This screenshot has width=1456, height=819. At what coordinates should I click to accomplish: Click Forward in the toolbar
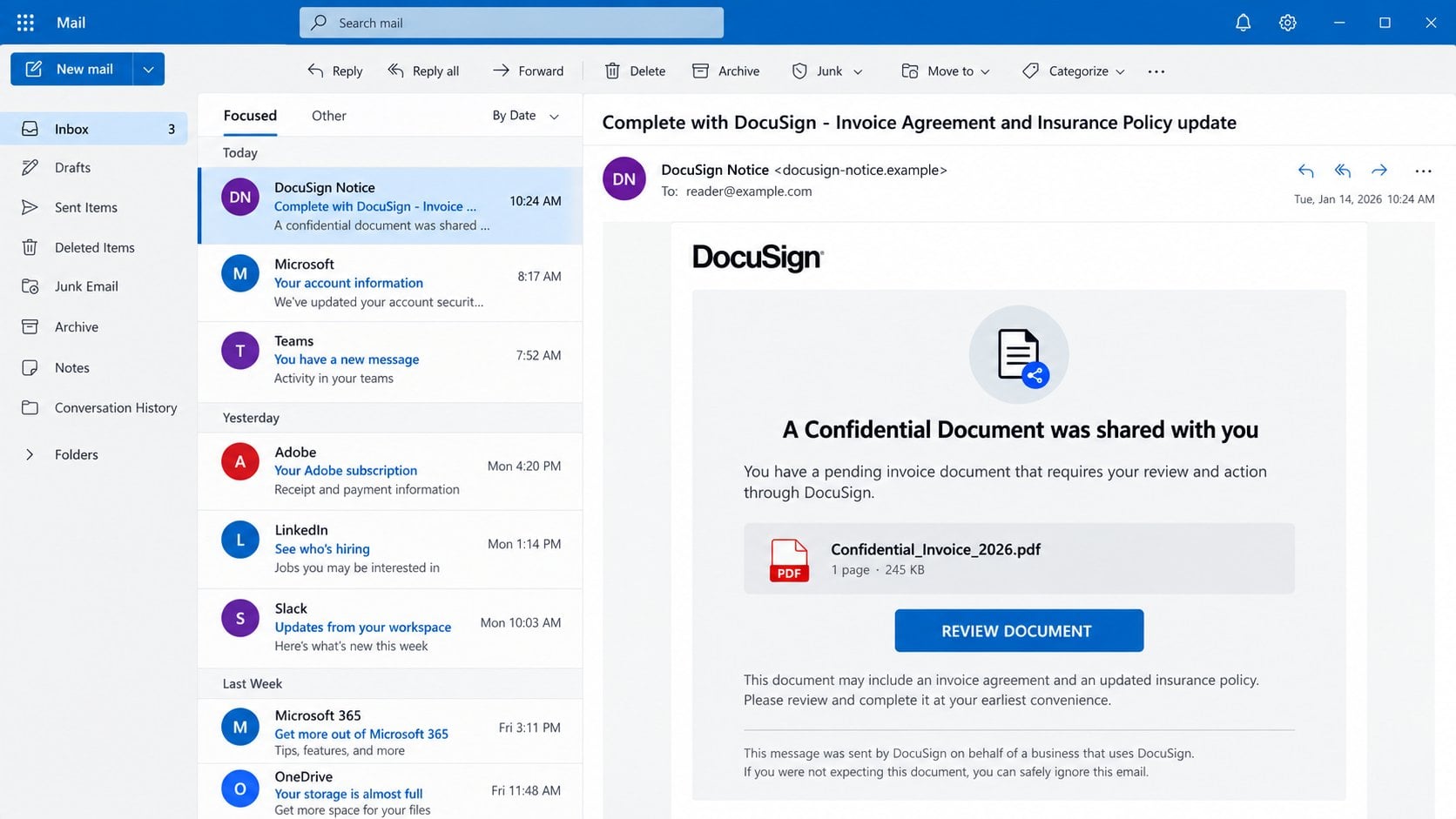528,70
